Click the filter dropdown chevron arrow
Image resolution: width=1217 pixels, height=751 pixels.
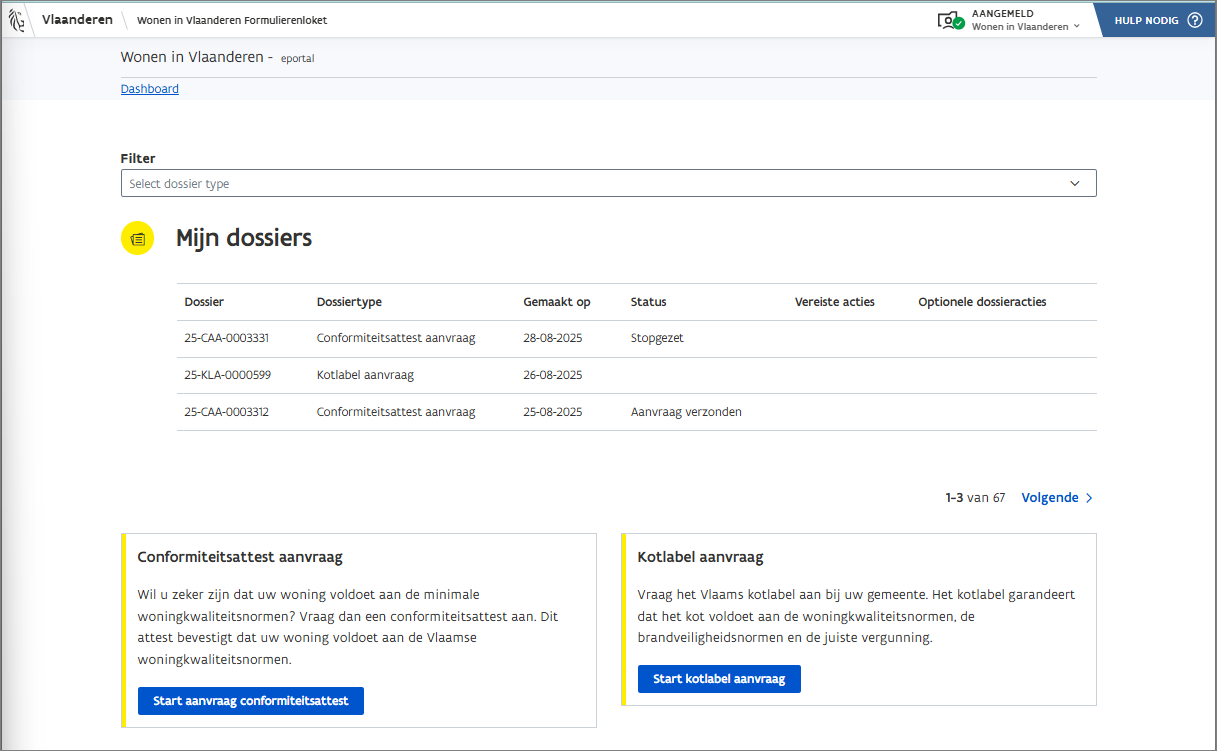tap(1075, 184)
